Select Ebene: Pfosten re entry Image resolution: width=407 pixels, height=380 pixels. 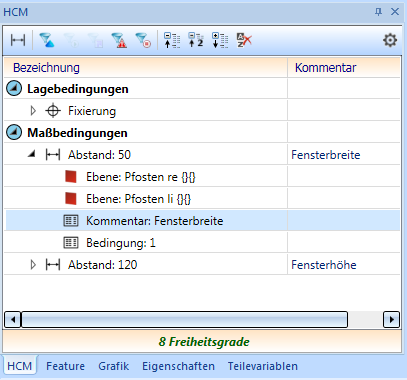(202, 177)
